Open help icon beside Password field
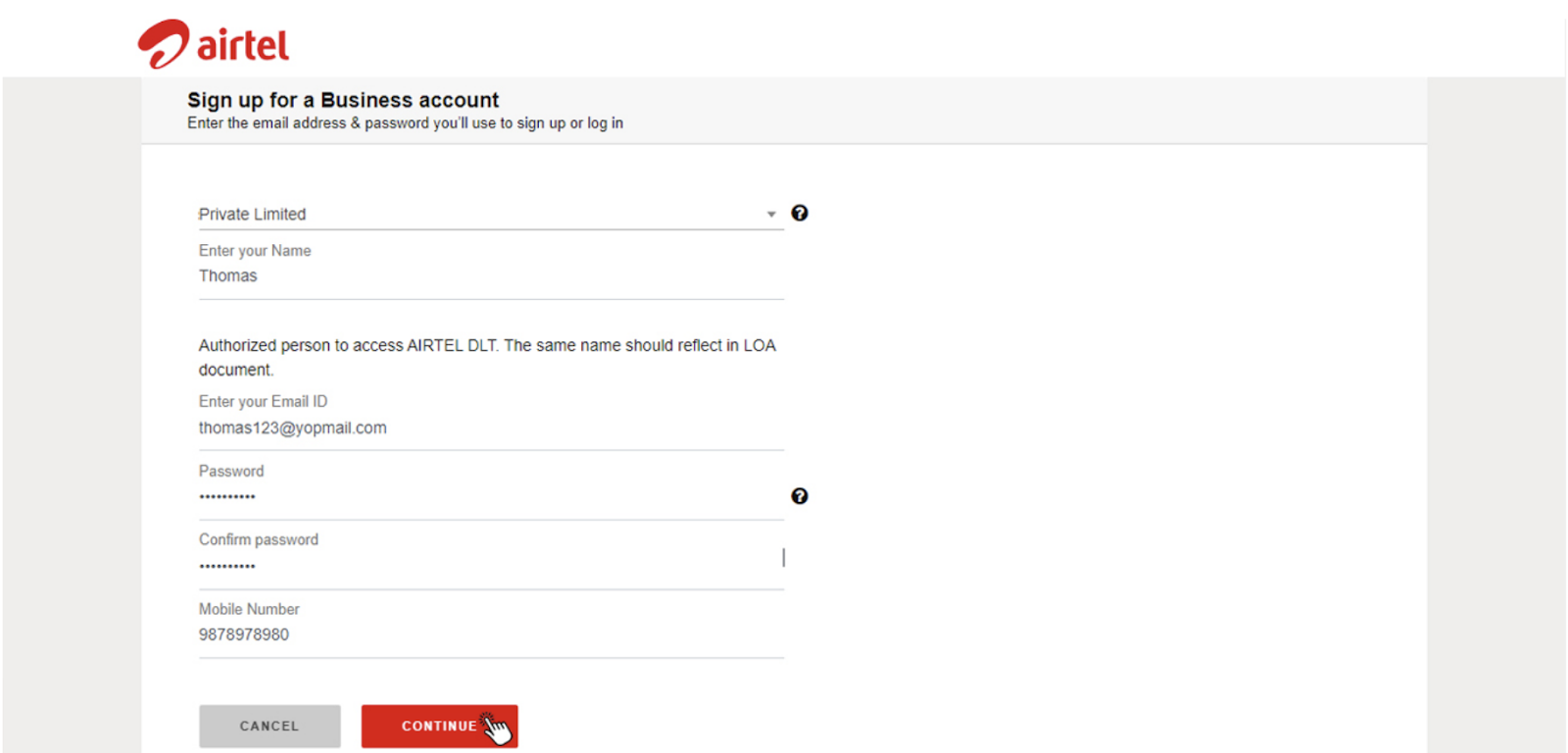 [x=800, y=496]
